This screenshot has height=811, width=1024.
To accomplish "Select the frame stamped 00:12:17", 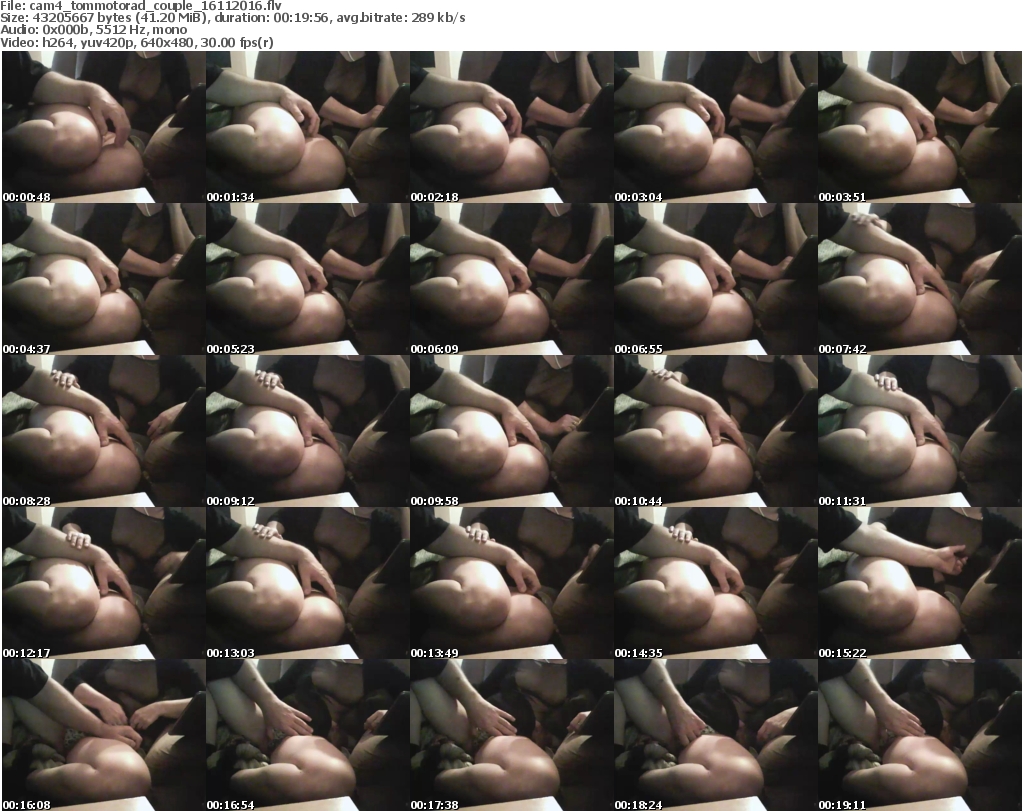I will click(104, 583).
